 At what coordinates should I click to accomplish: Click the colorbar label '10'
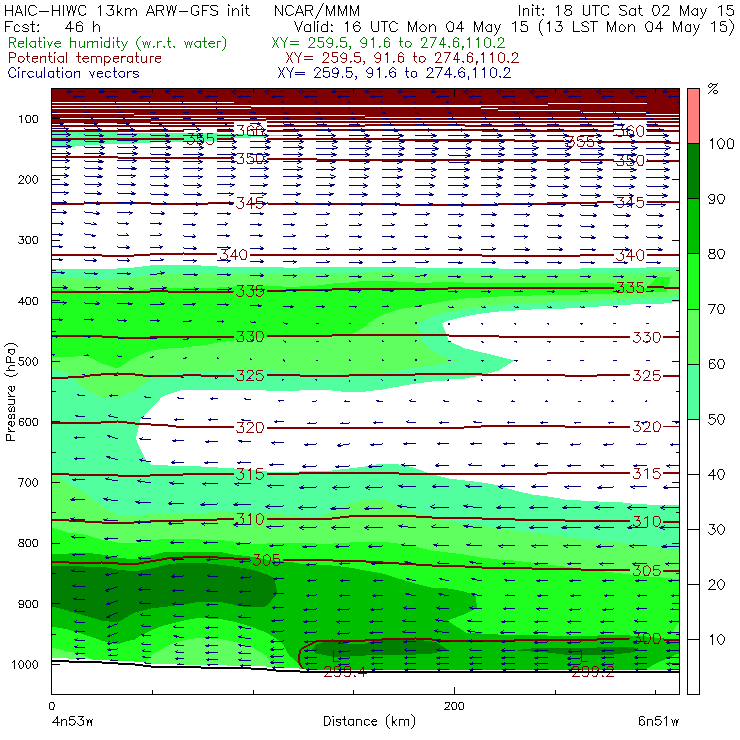pyautogui.click(x=716, y=640)
